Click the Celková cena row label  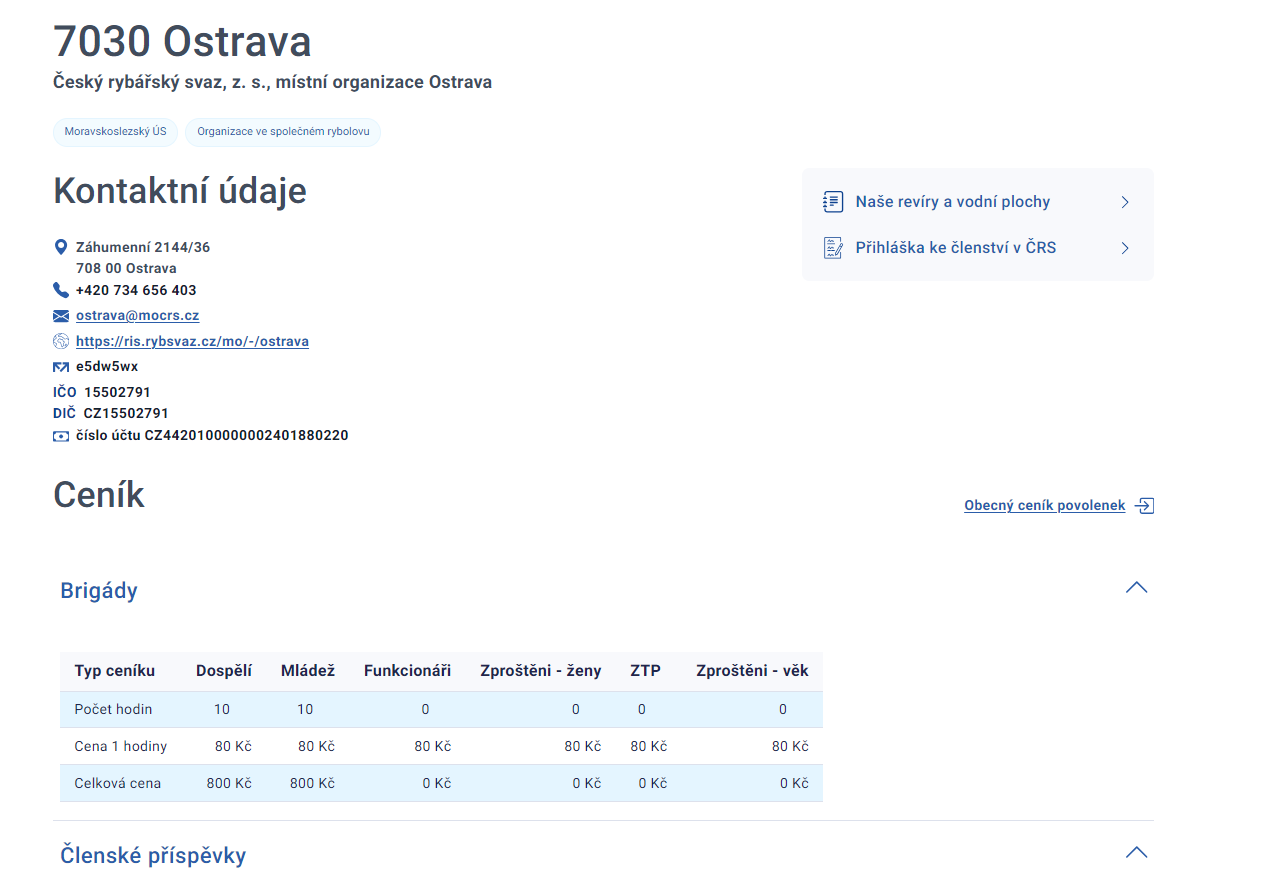pyautogui.click(x=117, y=784)
